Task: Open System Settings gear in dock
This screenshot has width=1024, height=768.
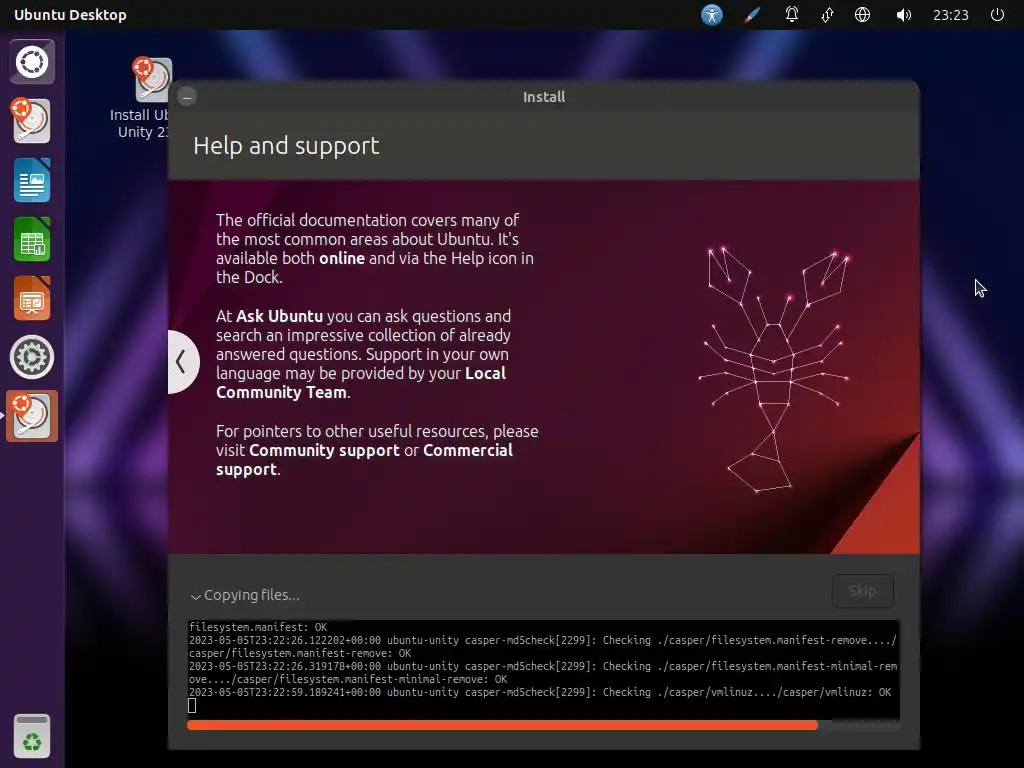Action: 32,357
